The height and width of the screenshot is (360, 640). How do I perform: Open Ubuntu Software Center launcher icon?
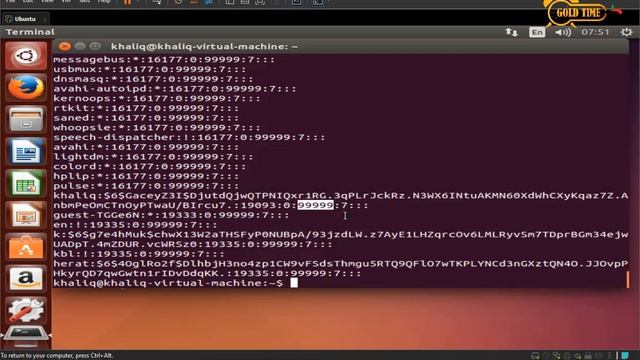pos(26,247)
